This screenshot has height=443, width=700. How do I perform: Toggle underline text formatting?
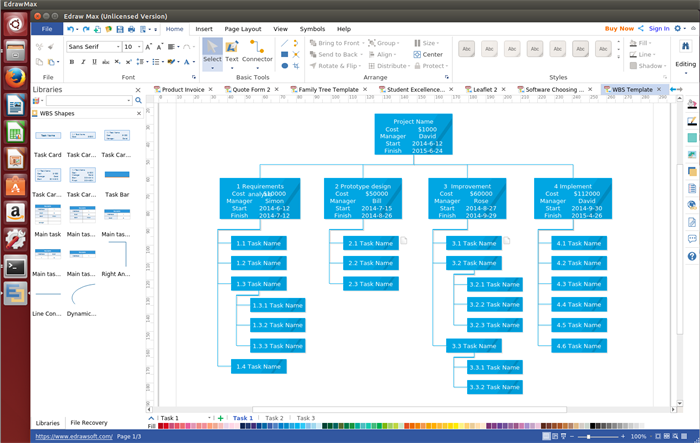point(94,62)
